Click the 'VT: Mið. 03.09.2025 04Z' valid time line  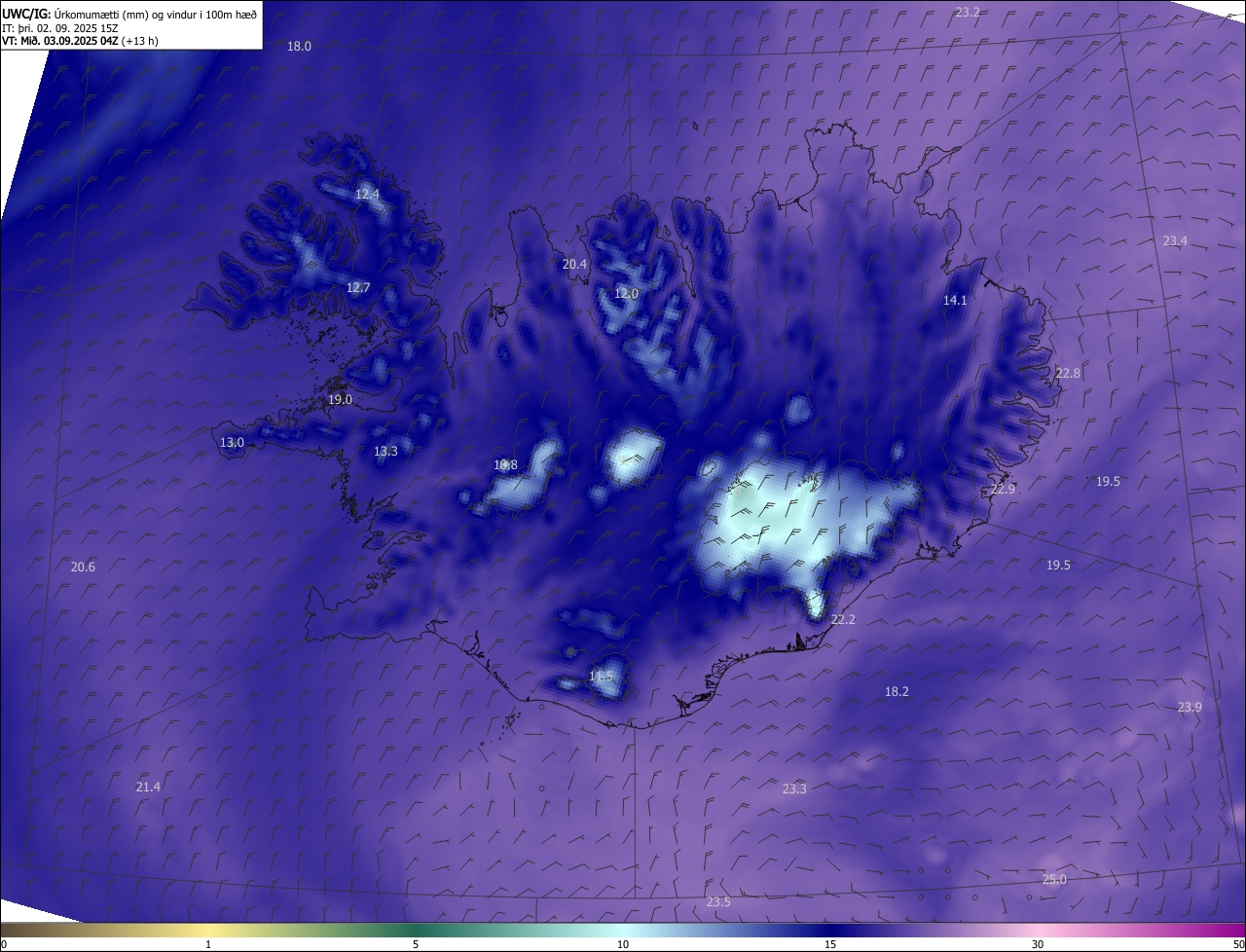pyautogui.click(x=80, y=41)
